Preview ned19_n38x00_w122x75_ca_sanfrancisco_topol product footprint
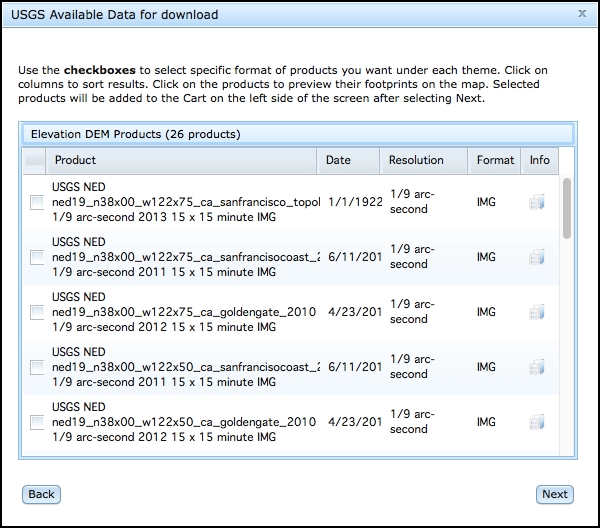The width and height of the screenshot is (600, 528). pyautogui.click(x=186, y=202)
